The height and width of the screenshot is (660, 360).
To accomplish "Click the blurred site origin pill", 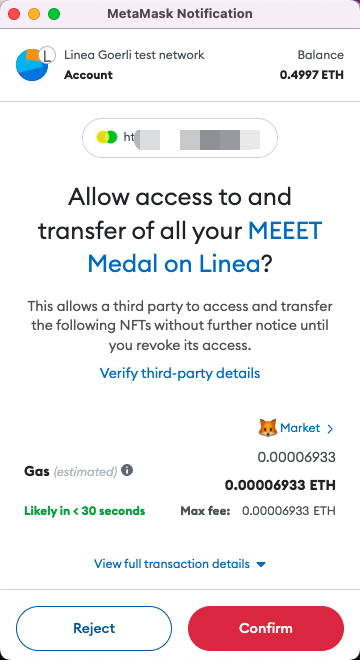I will (x=180, y=138).
